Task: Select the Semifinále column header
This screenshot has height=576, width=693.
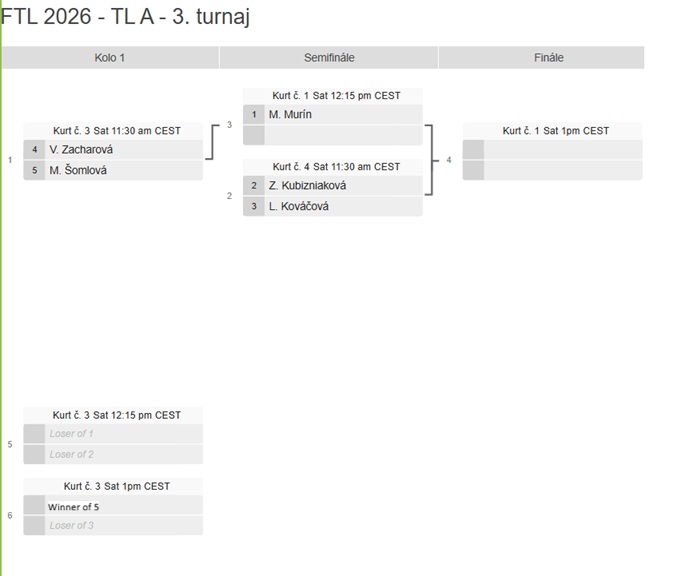Action: tap(329, 57)
